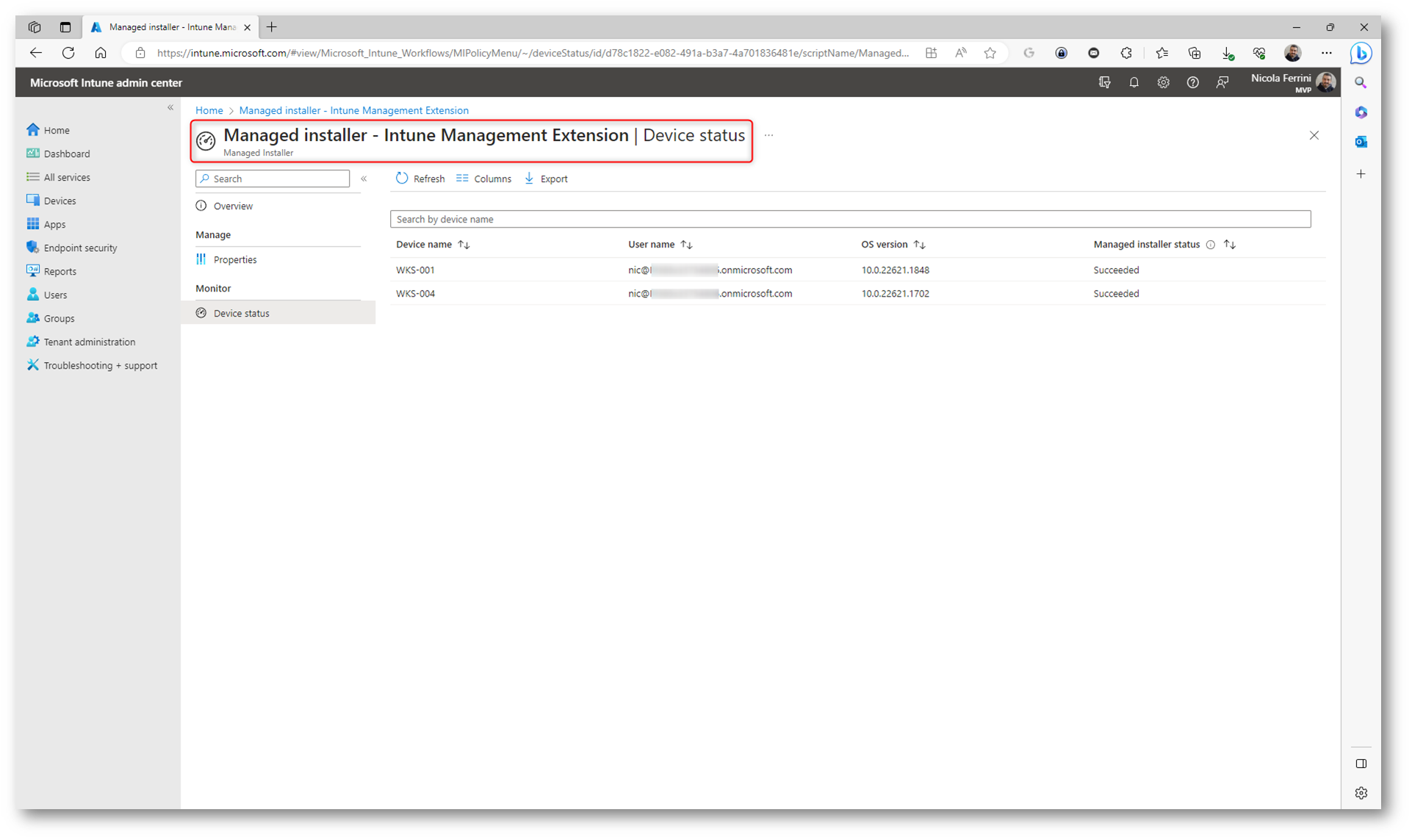This screenshot has width=1412, height=840.
Task: Reload the browser page
Action: coord(68,53)
